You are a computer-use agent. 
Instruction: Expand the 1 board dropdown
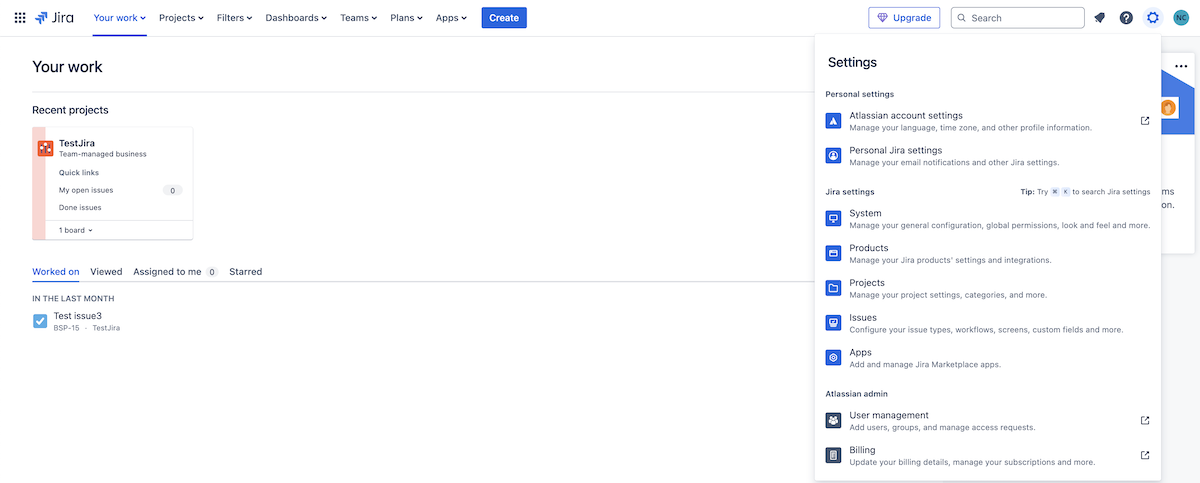[x=76, y=230]
